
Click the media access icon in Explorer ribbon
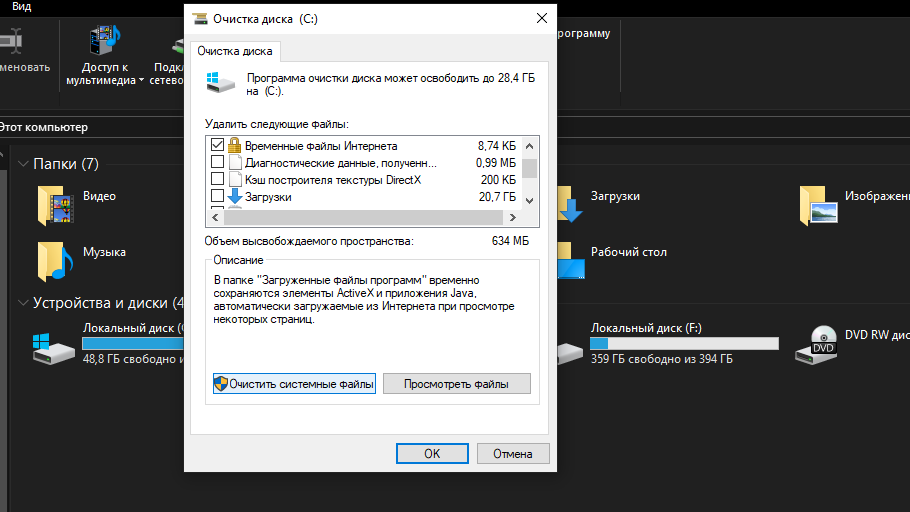pos(105,40)
